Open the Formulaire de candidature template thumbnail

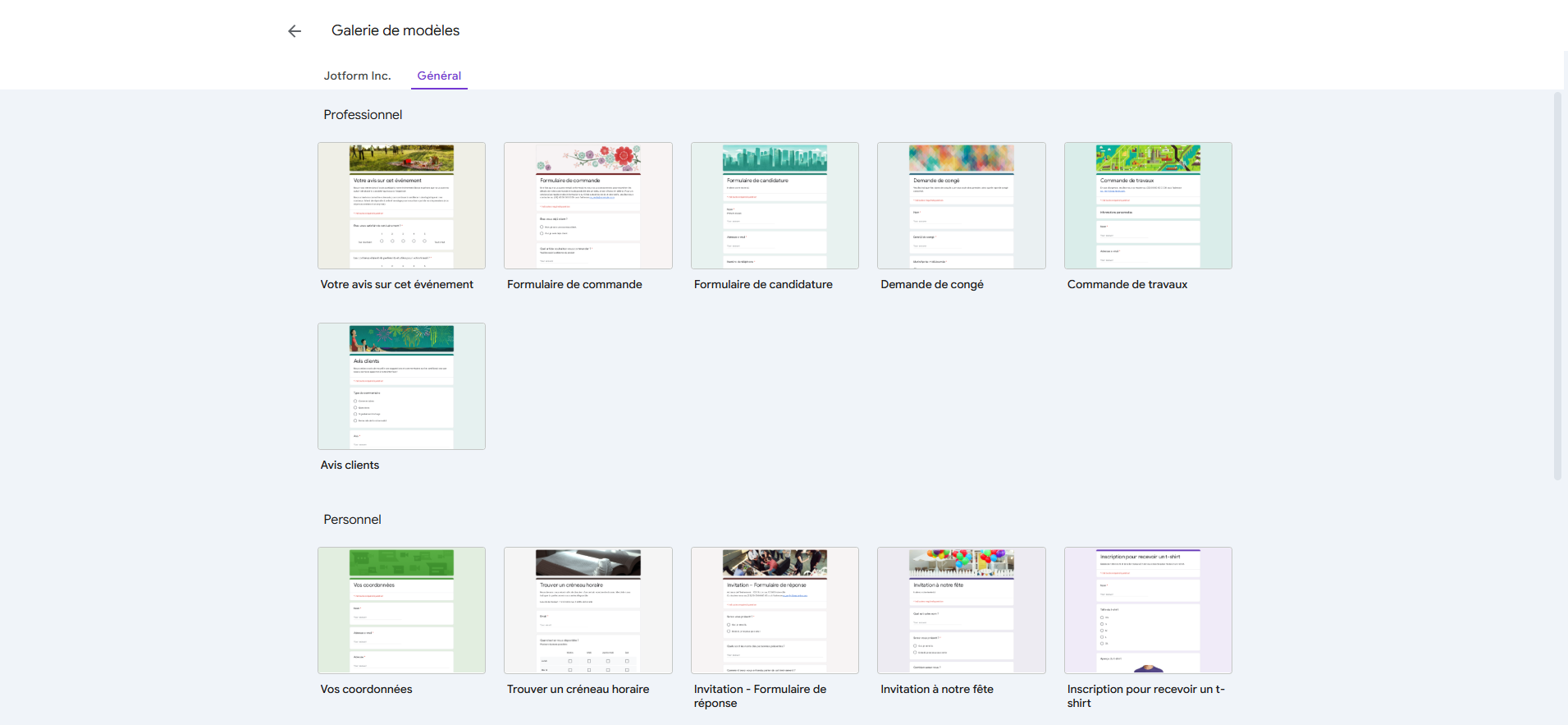pos(775,205)
